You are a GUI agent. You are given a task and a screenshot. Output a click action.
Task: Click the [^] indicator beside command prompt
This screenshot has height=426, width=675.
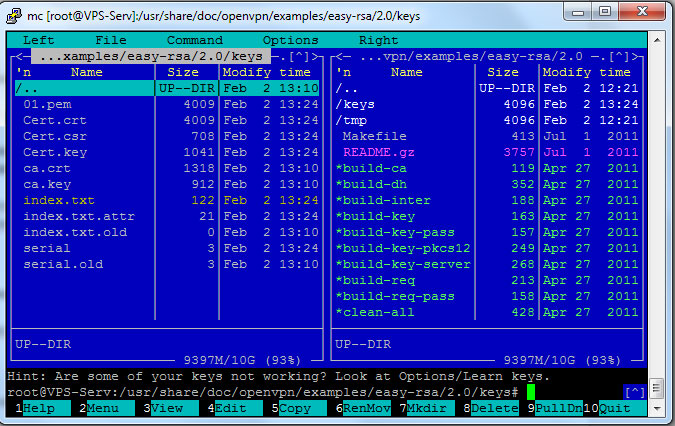[x=634, y=391]
